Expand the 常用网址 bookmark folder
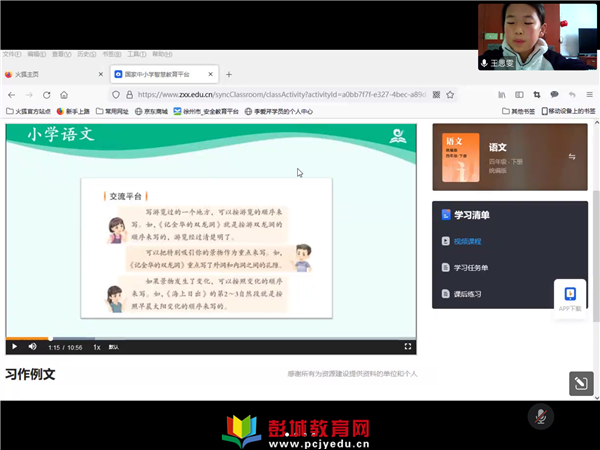 tap(112, 111)
